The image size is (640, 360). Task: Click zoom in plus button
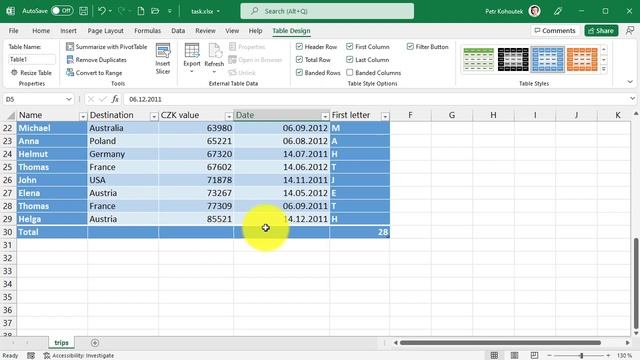608,356
